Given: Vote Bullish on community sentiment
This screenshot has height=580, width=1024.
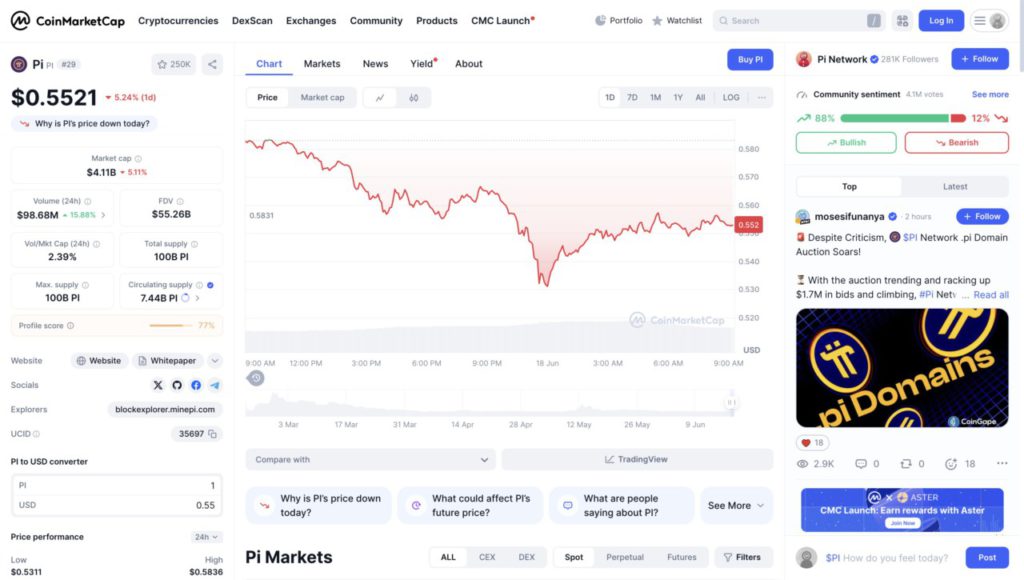Looking at the screenshot, I should click(x=846, y=143).
